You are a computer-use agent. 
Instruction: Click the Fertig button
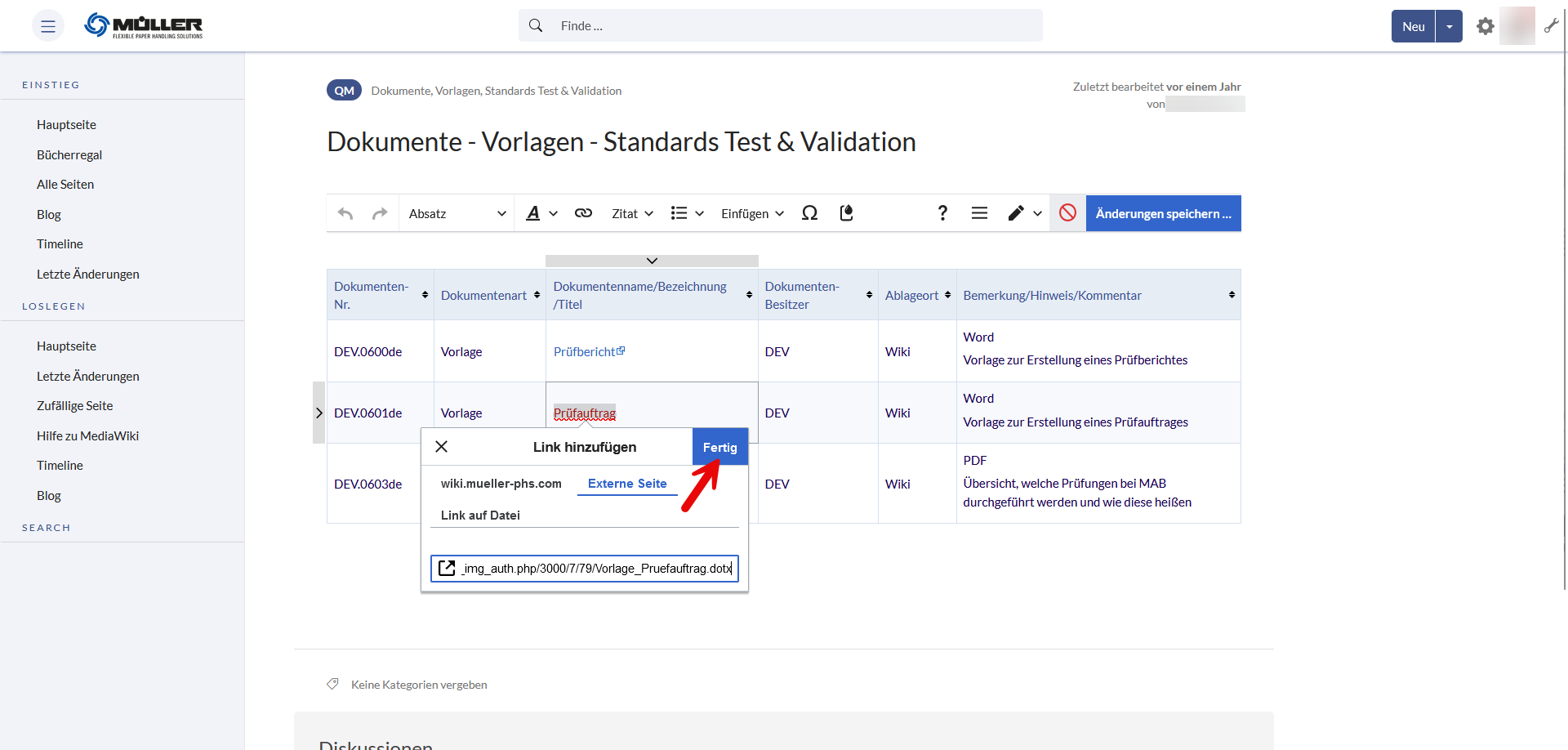click(719, 447)
